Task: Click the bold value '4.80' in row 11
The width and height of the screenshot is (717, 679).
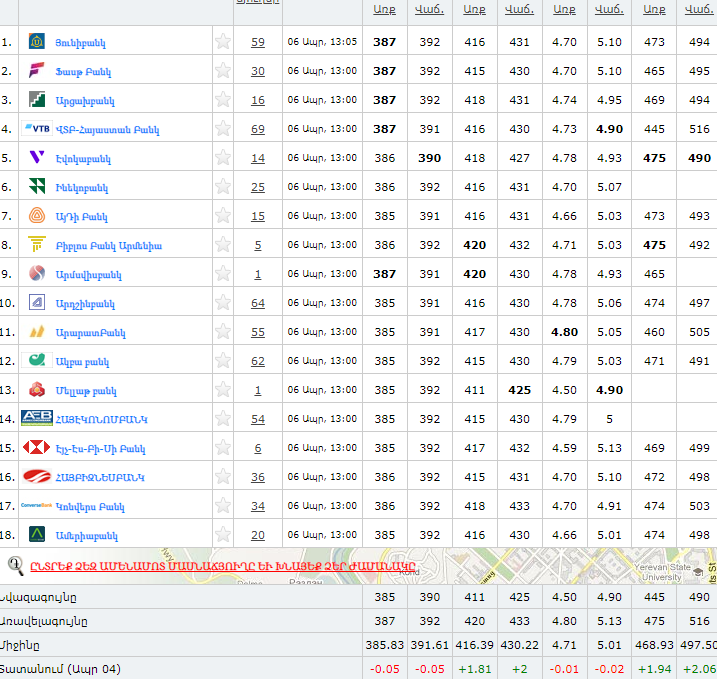Action: (x=564, y=332)
